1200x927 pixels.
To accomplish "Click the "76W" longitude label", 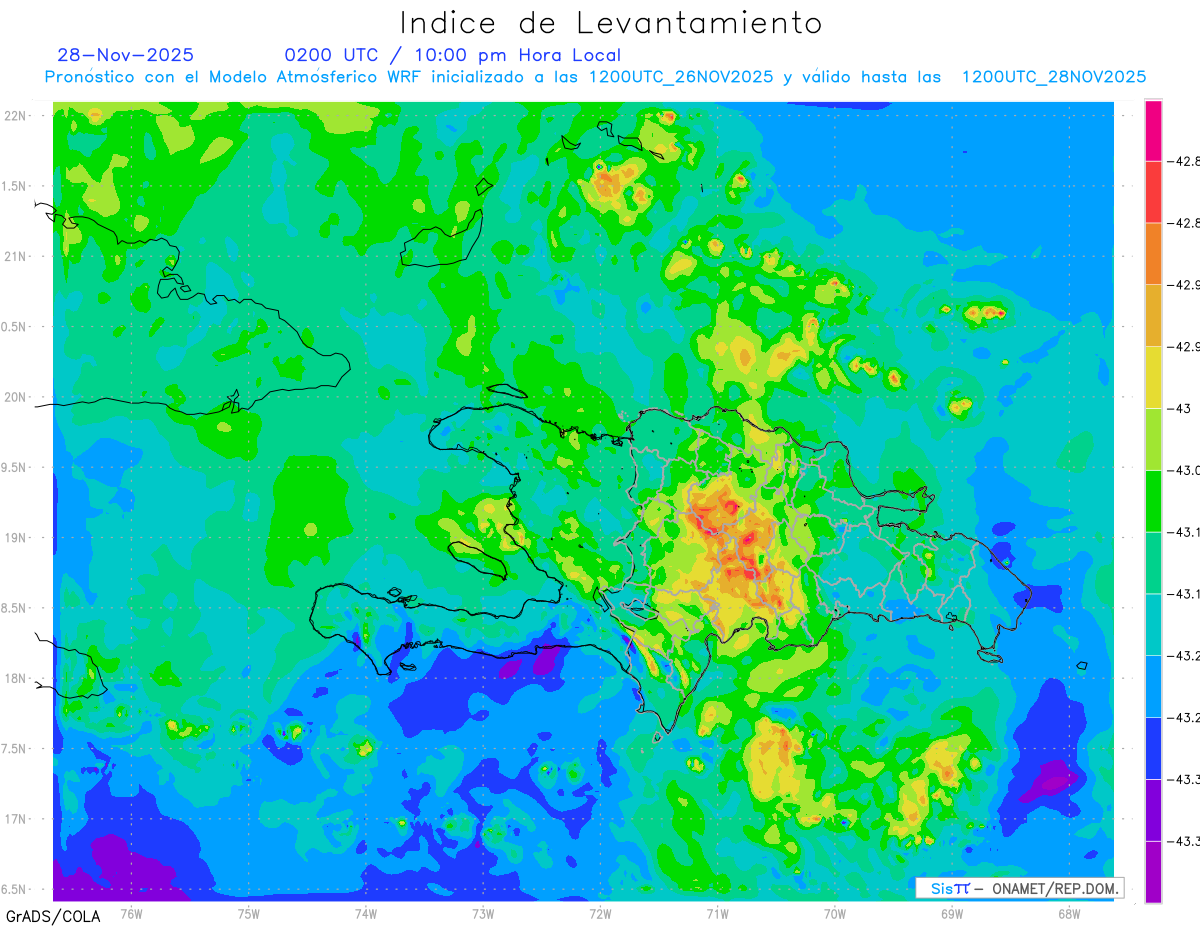I will tap(131, 913).
